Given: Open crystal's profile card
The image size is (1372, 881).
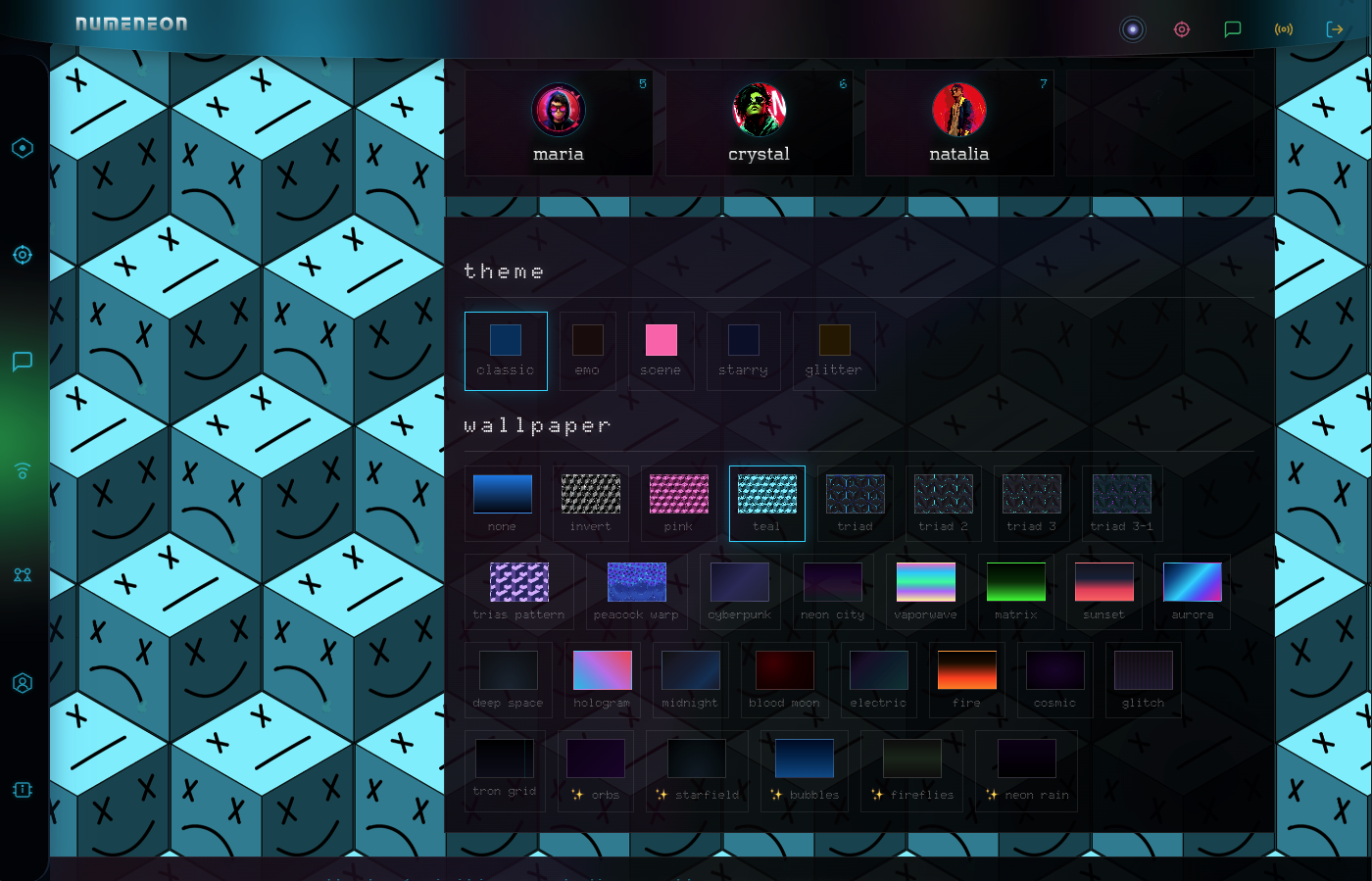Looking at the screenshot, I should pyautogui.click(x=759, y=122).
